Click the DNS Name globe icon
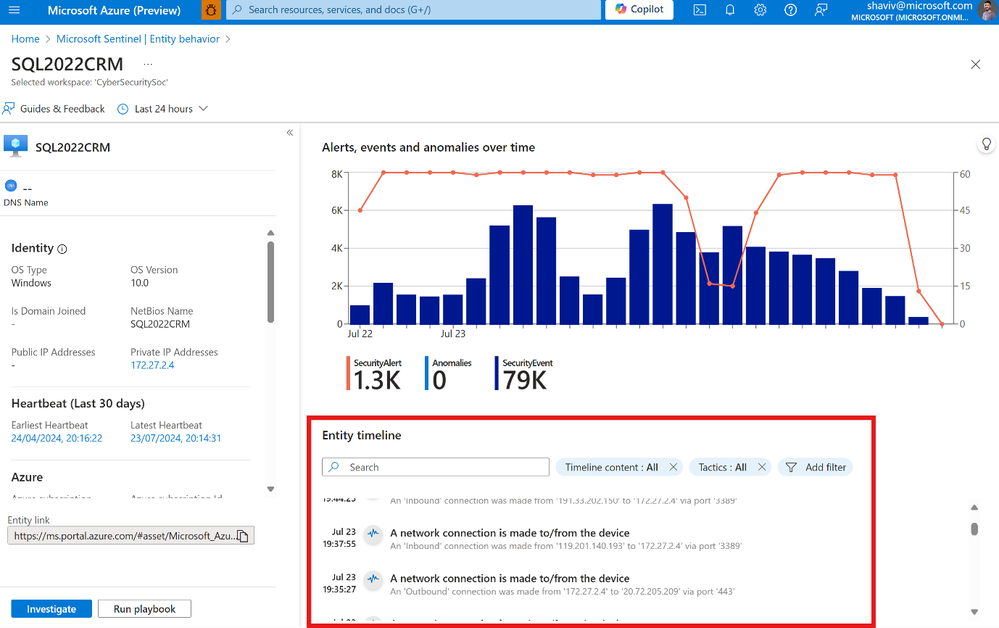Image resolution: width=999 pixels, height=628 pixels. pos(11,185)
